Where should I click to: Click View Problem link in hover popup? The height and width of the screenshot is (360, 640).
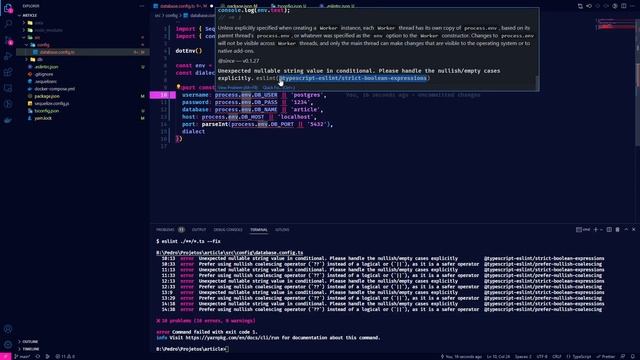[238, 87]
